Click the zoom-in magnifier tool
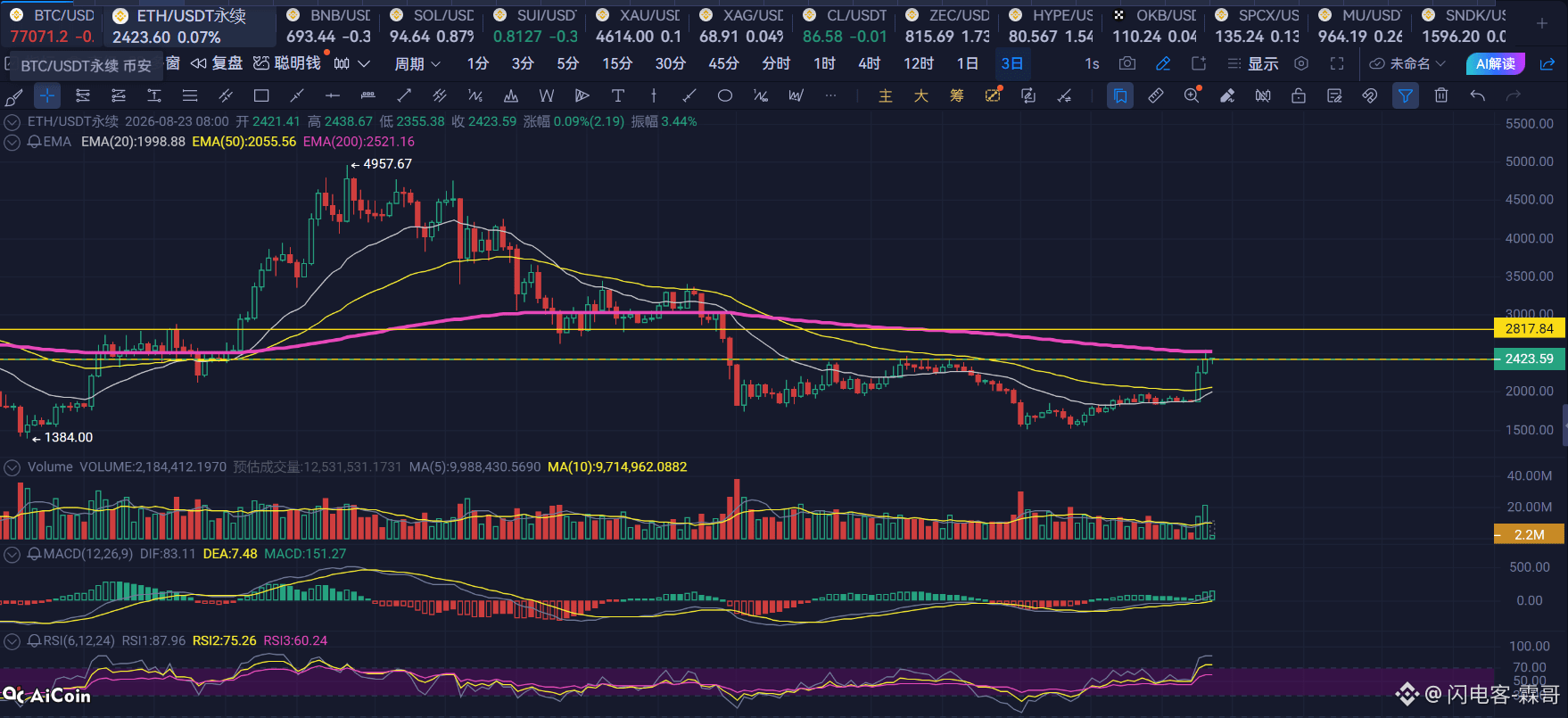The image size is (1568, 718). coord(1192,95)
